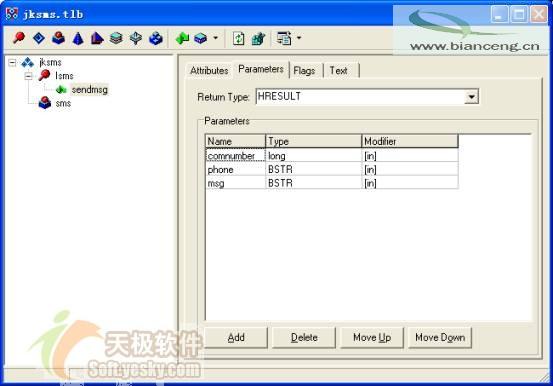Viewport: 553px width, 386px height.
Task: Click the jksms.tlb title bar app icon
Action: pyautogui.click(x=12, y=13)
